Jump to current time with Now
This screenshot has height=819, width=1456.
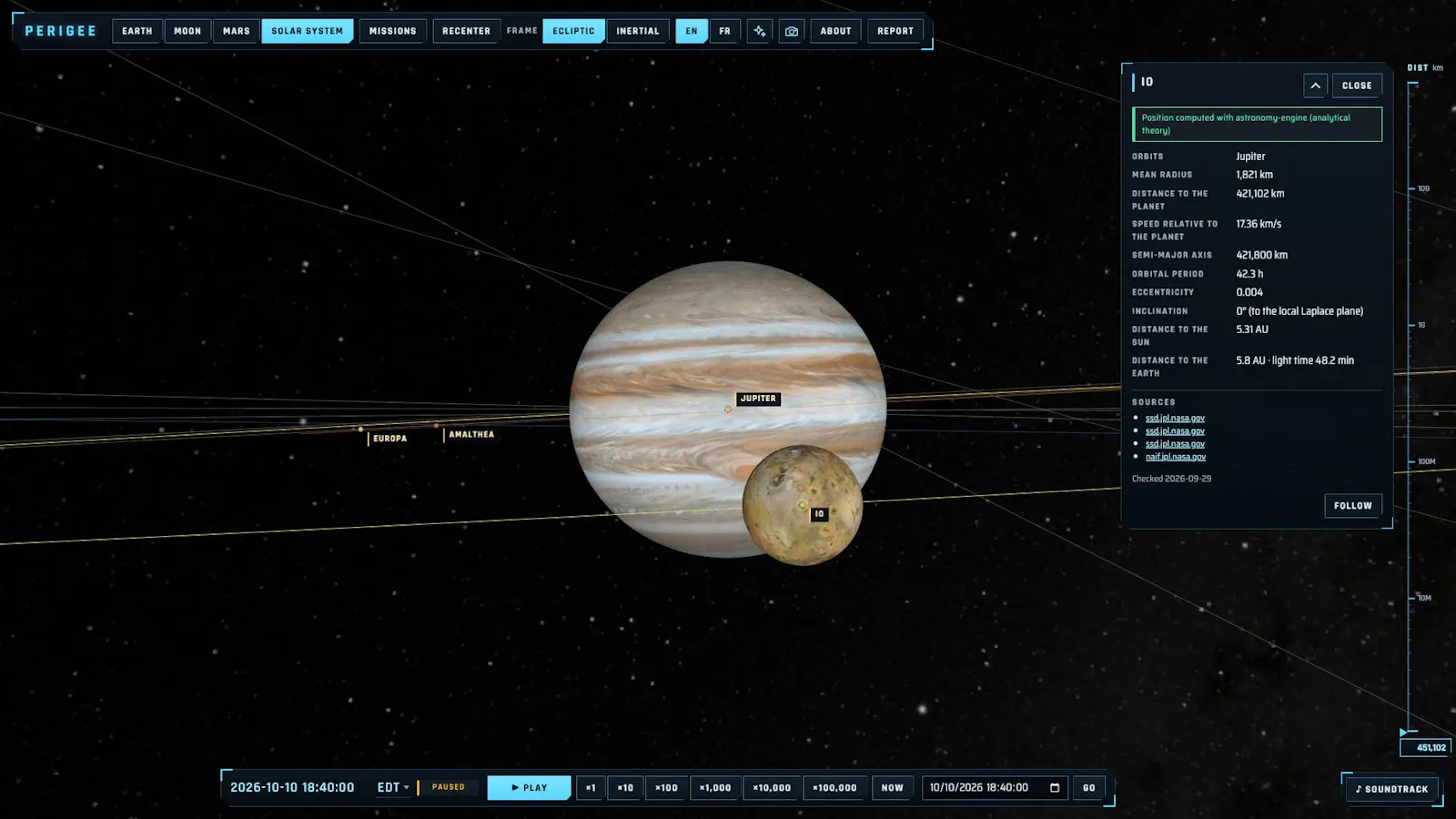point(893,788)
